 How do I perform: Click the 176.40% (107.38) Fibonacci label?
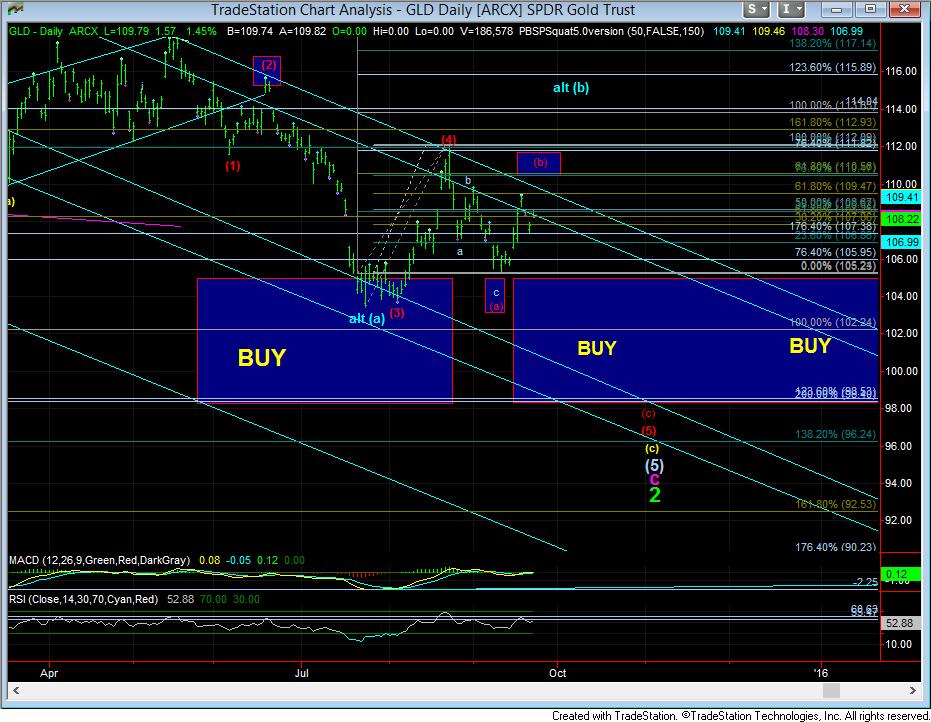832,226
